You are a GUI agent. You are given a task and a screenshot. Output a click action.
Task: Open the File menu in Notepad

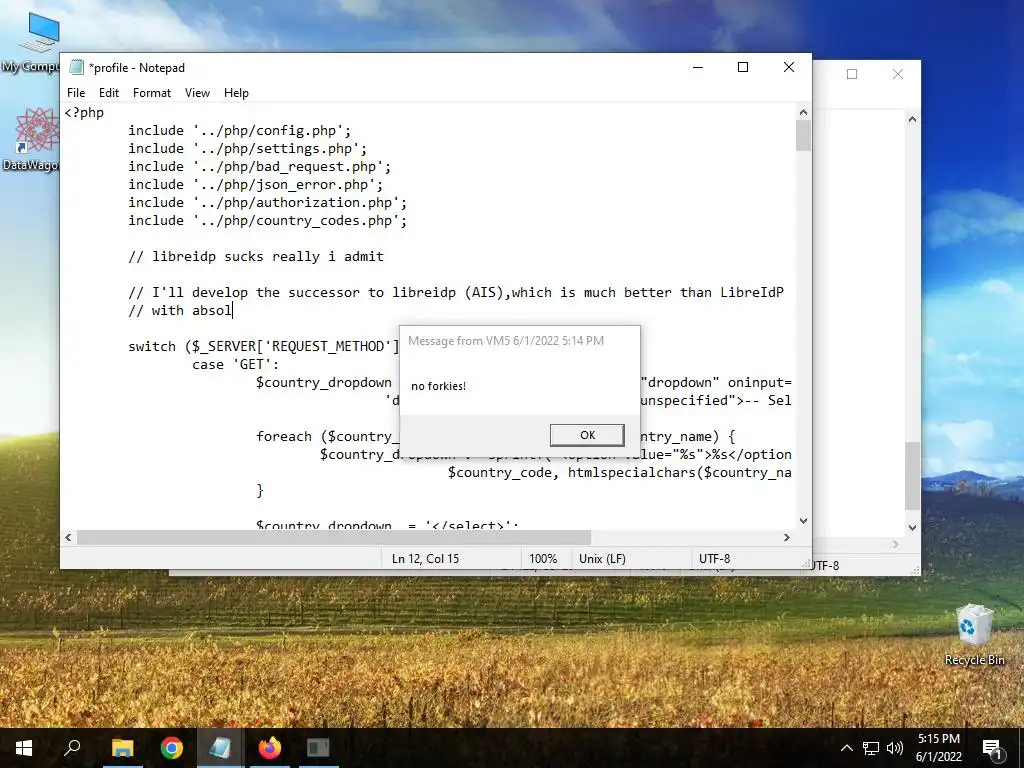click(x=76, y=93)
